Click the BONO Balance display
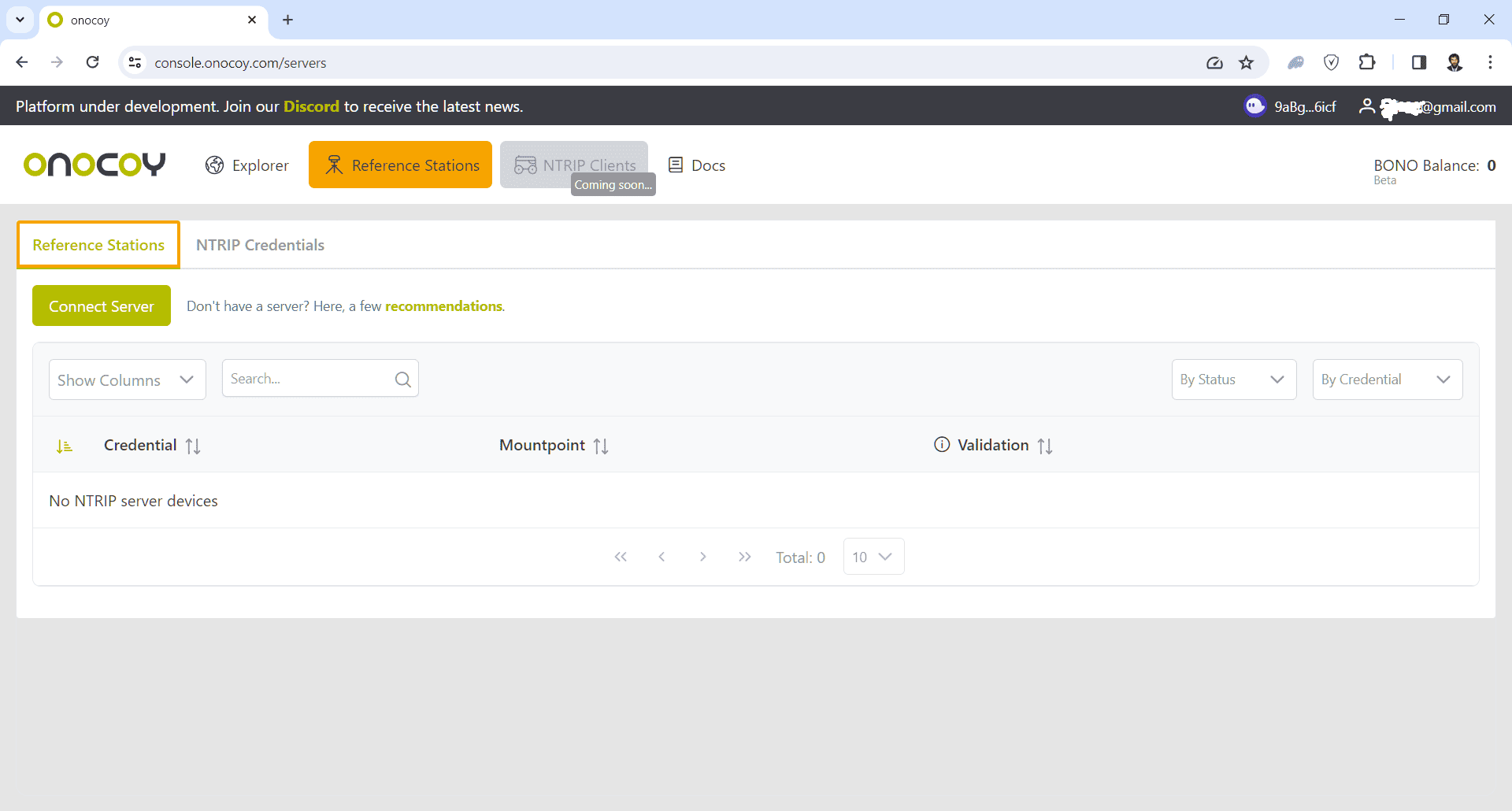Viewport: 1512px width, 811px height. 1435,165
